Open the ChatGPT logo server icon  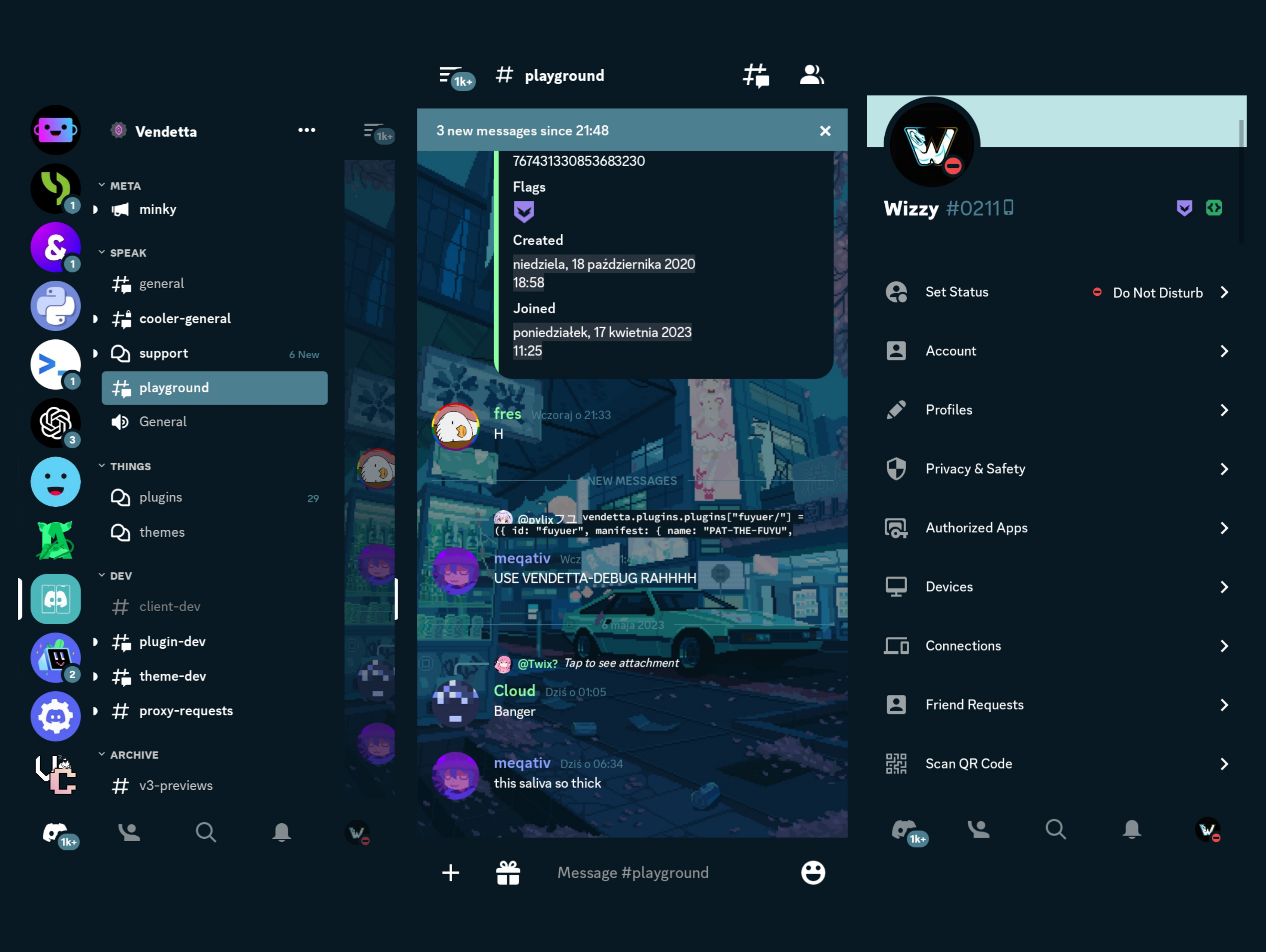[x=55, y=423]
